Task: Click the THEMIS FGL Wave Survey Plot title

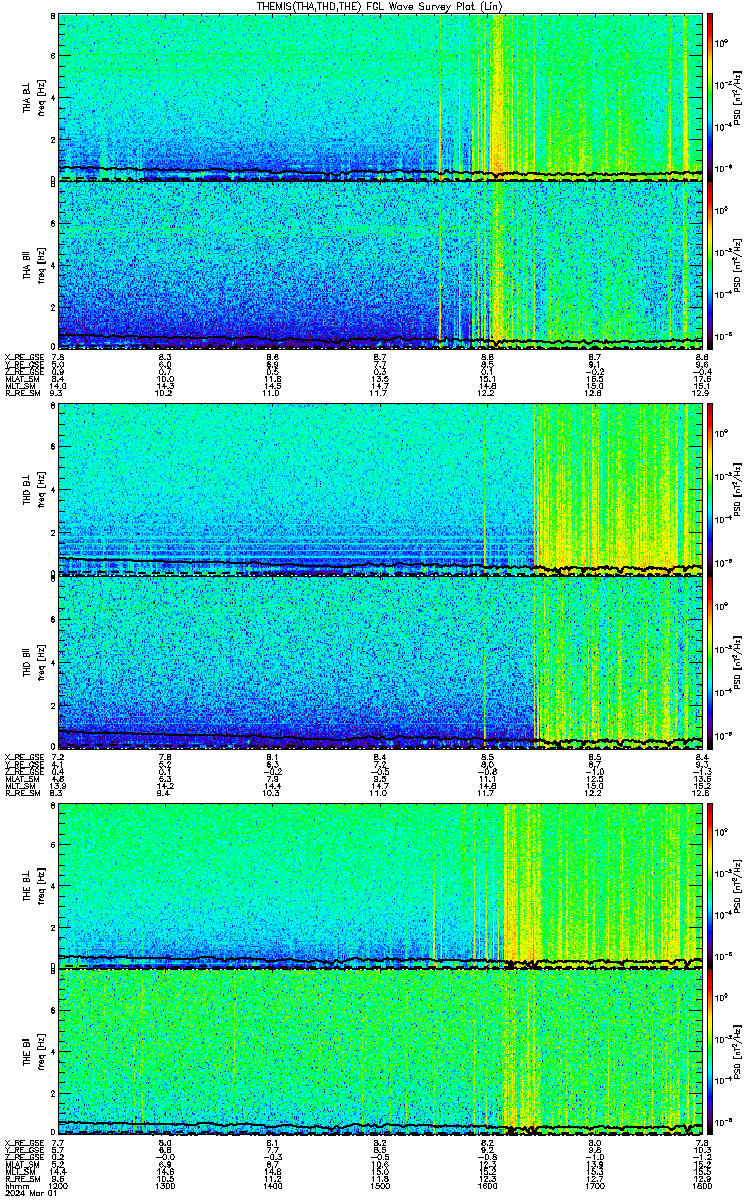Action: click(378, 6)
